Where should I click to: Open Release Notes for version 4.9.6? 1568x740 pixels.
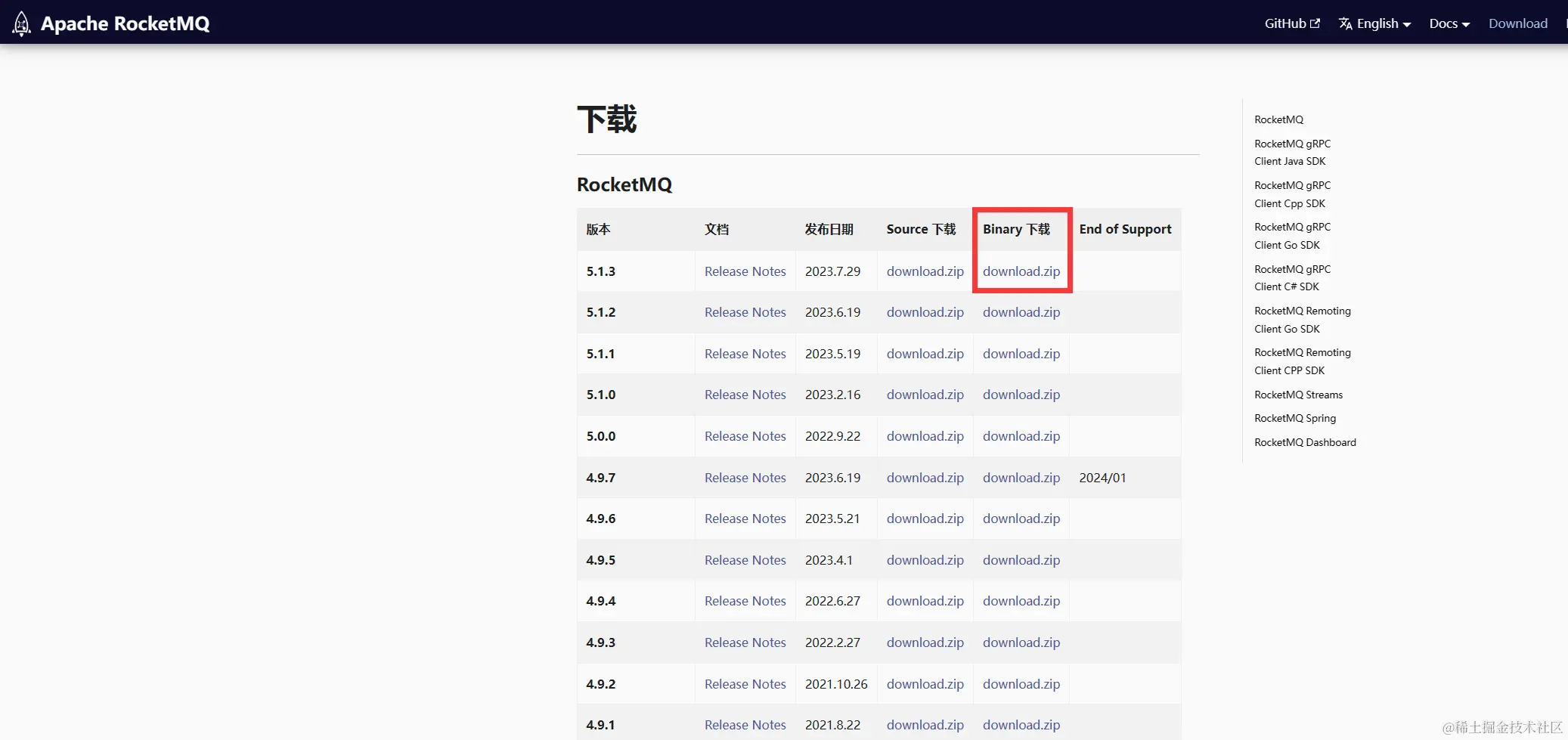click(x=745, y=519)
